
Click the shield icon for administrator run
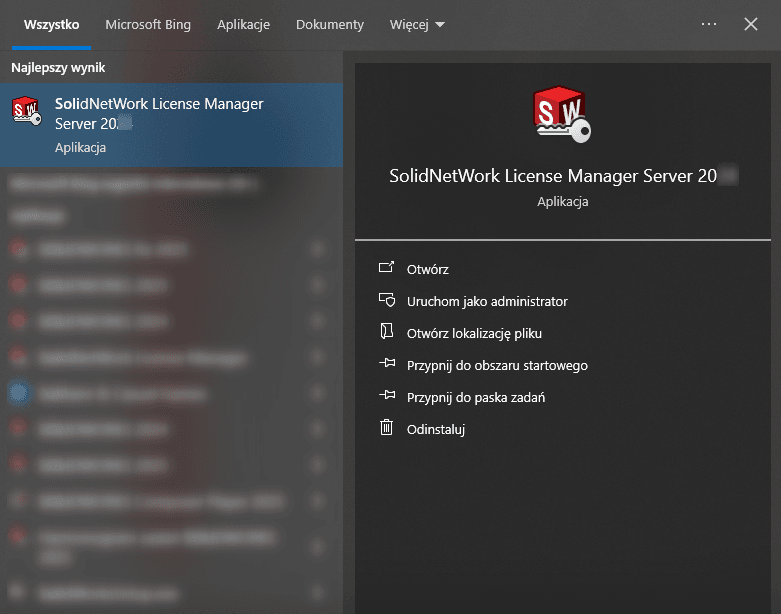click(387, 300)
